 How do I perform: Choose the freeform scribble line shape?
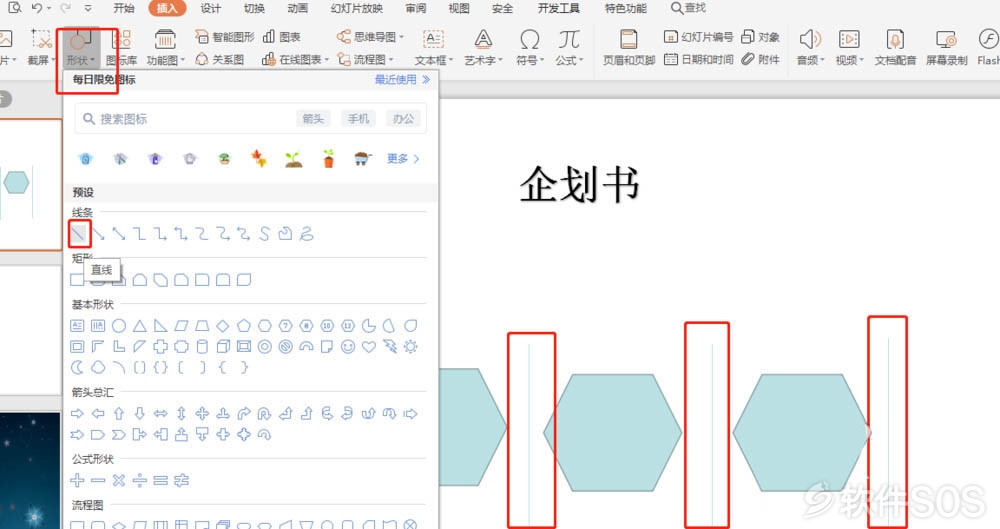click(307, 234)
